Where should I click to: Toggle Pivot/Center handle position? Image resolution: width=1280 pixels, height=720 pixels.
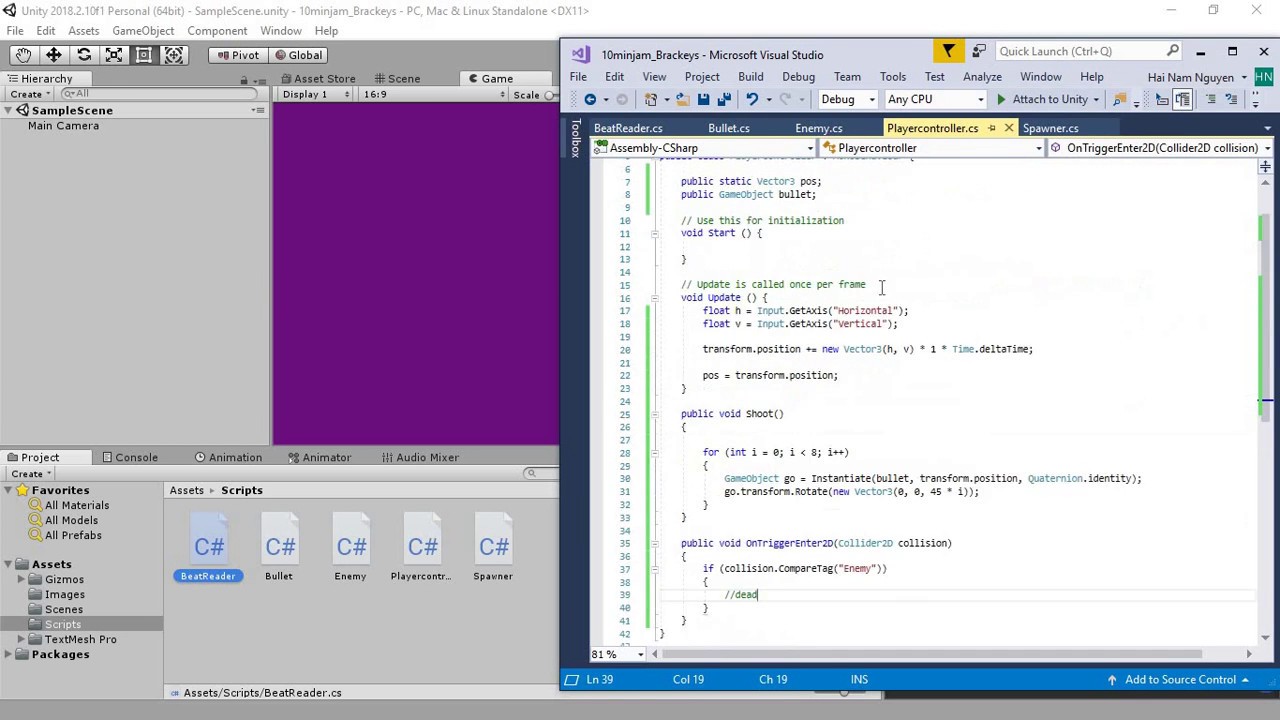238,55
